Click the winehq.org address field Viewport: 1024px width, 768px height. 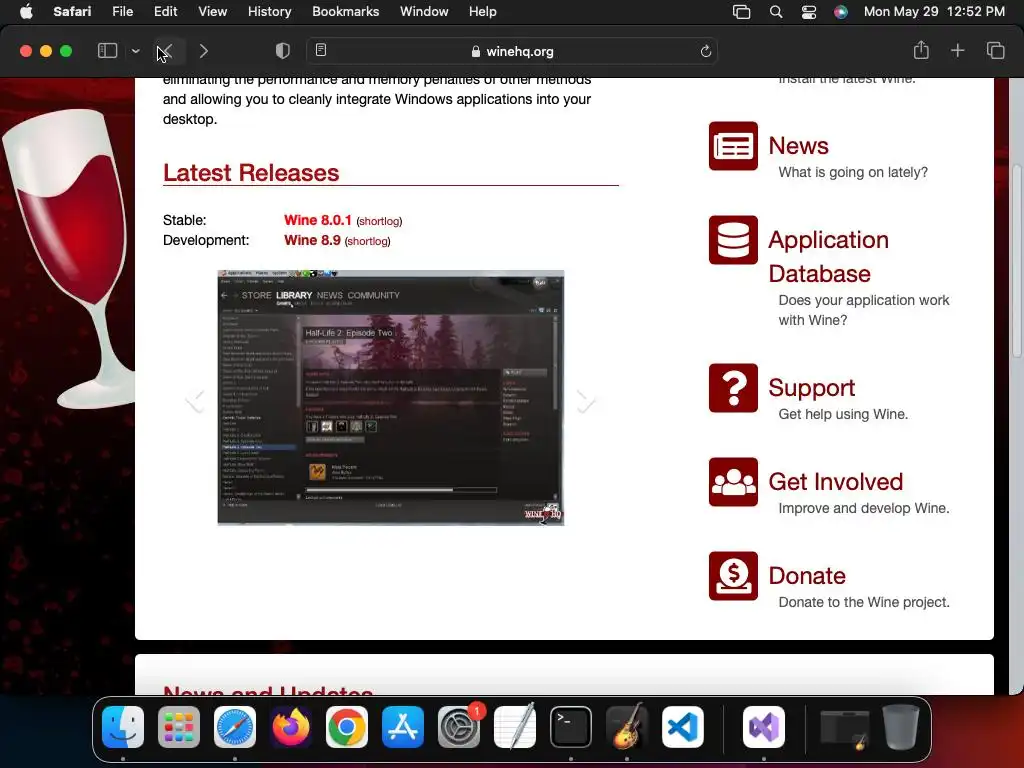point(512,51)
